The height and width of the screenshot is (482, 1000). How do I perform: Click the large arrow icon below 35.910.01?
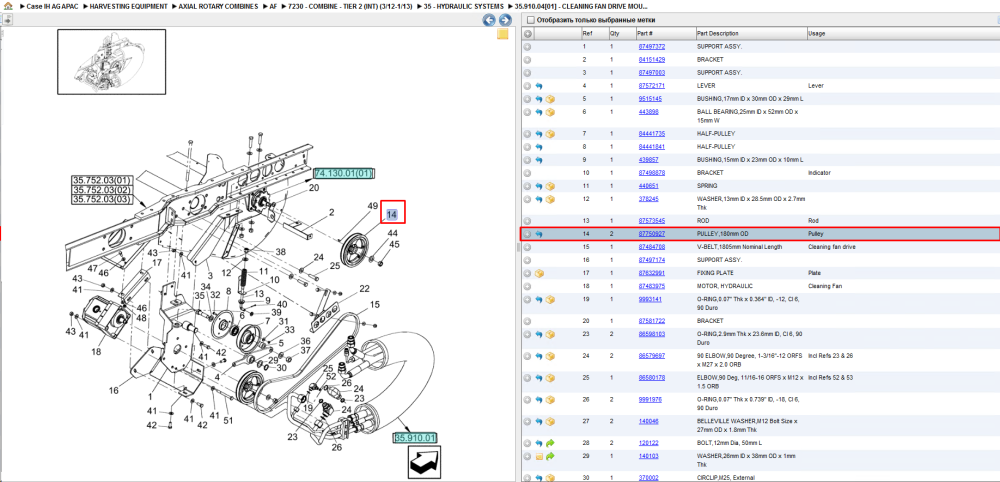(x=426, y=461)
